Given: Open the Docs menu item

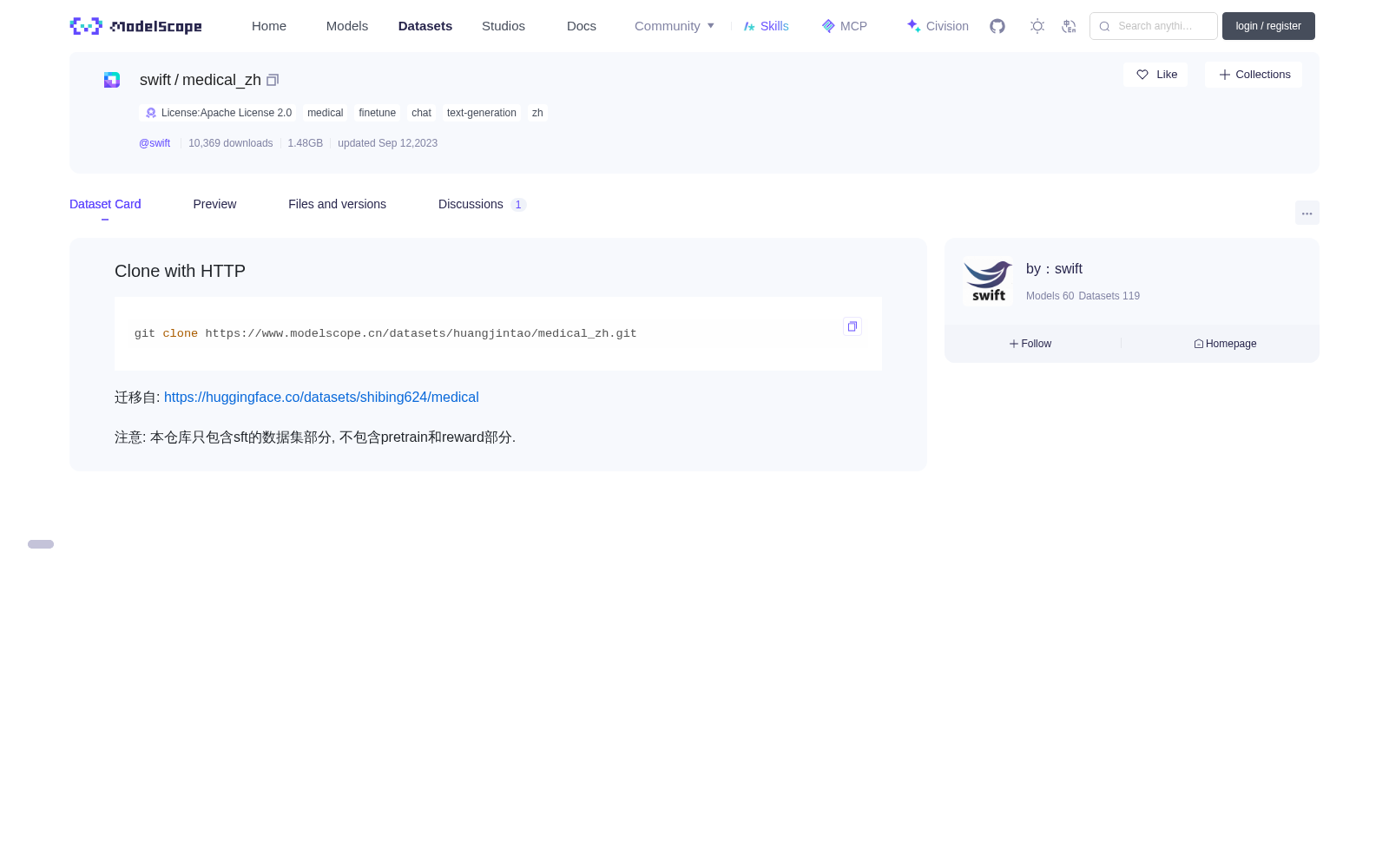Looking at the screenshot, I should 582,26.
